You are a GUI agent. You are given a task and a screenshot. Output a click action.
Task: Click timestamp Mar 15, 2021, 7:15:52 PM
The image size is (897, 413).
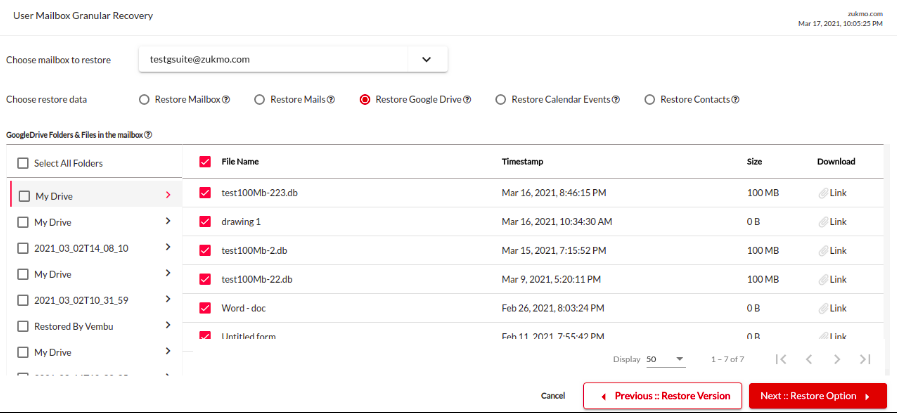(554, 251)
